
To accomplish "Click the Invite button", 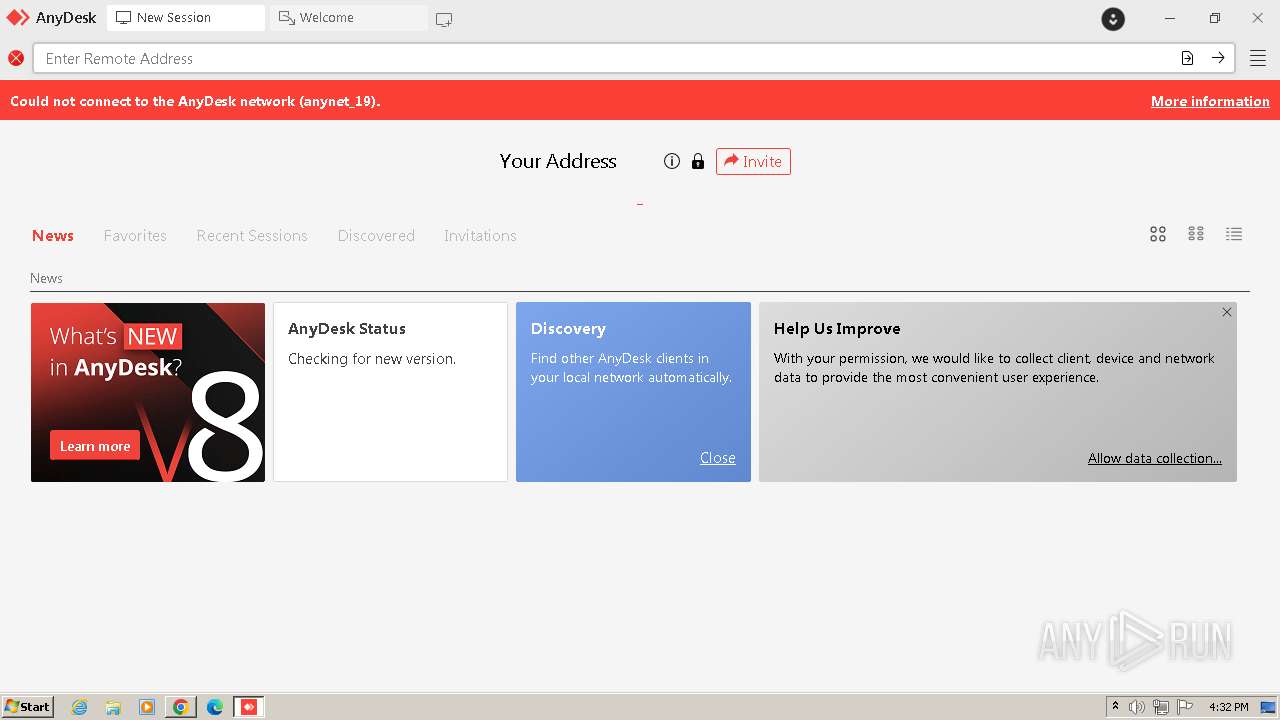I will click(753, 161).
